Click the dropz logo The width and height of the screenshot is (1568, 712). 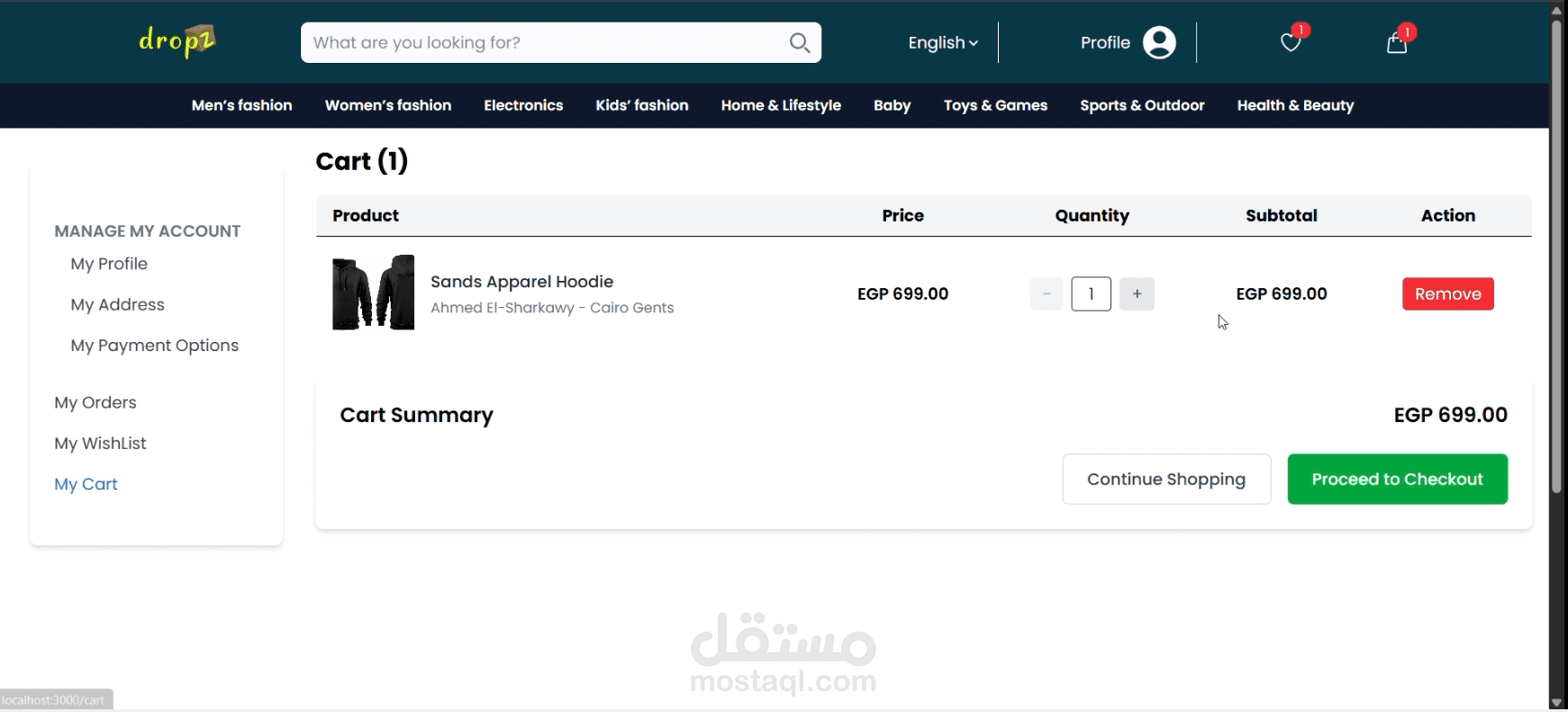click(x=177, y=41)
